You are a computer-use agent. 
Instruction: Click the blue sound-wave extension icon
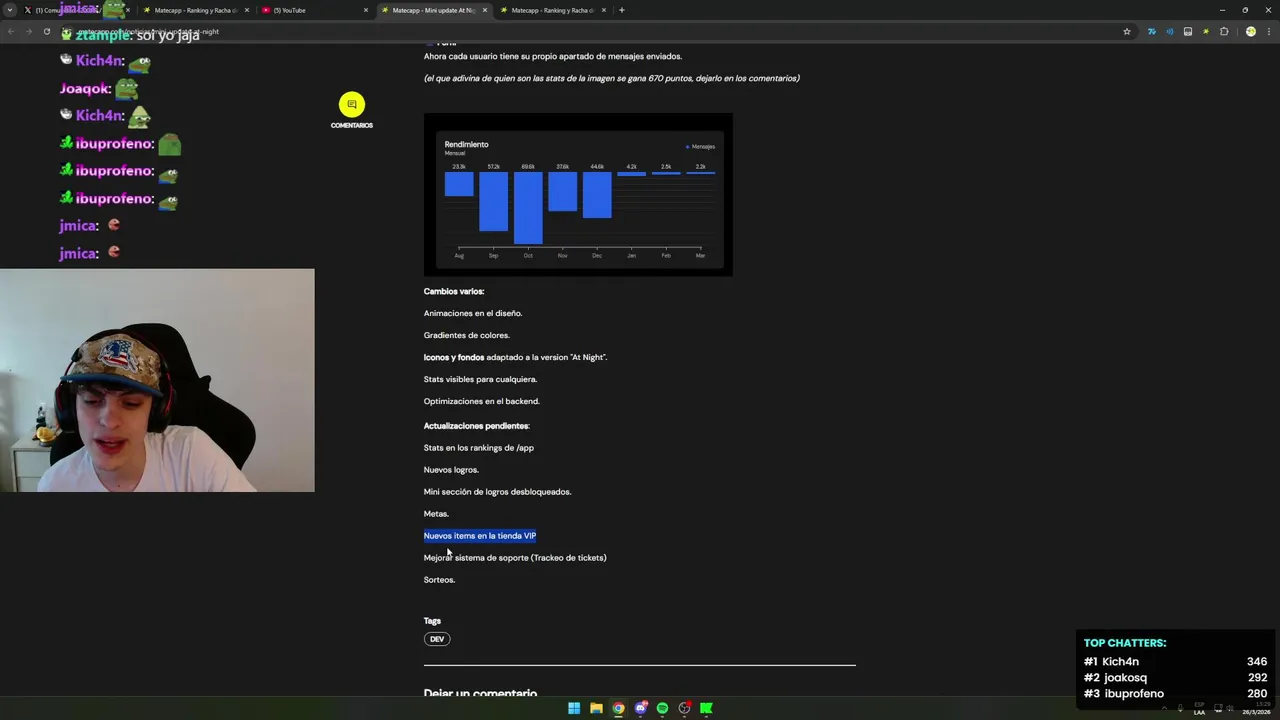pos(1169,31)
